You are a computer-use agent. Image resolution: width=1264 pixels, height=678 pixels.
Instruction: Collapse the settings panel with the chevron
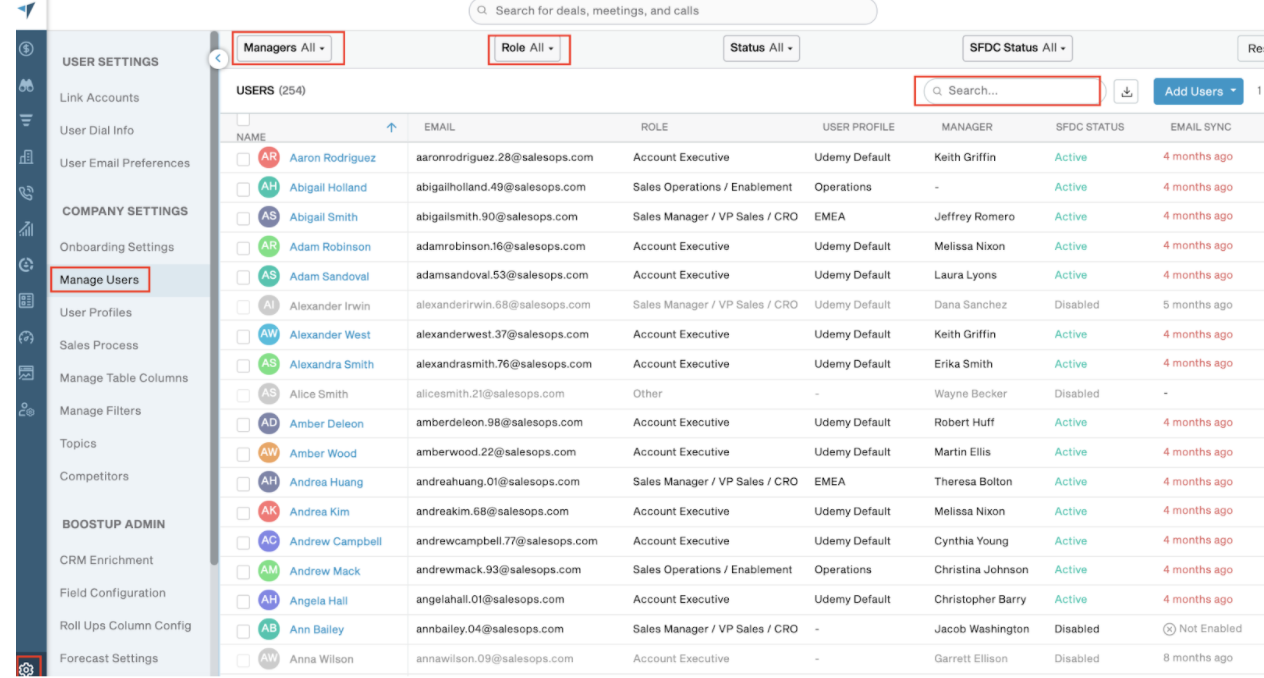(x=218, y=59)
